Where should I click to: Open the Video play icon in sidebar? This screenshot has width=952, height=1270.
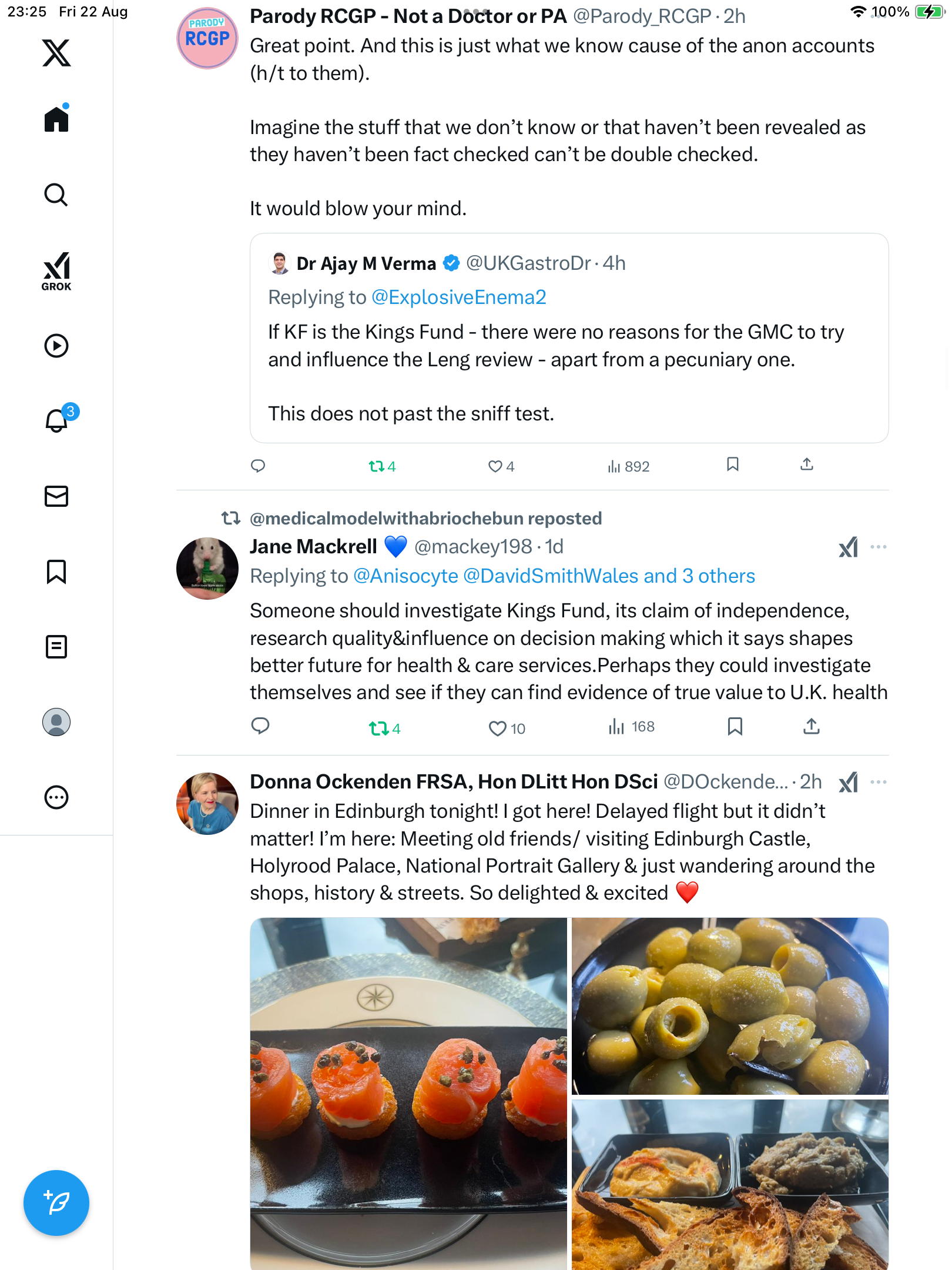(x=56, y=346)
